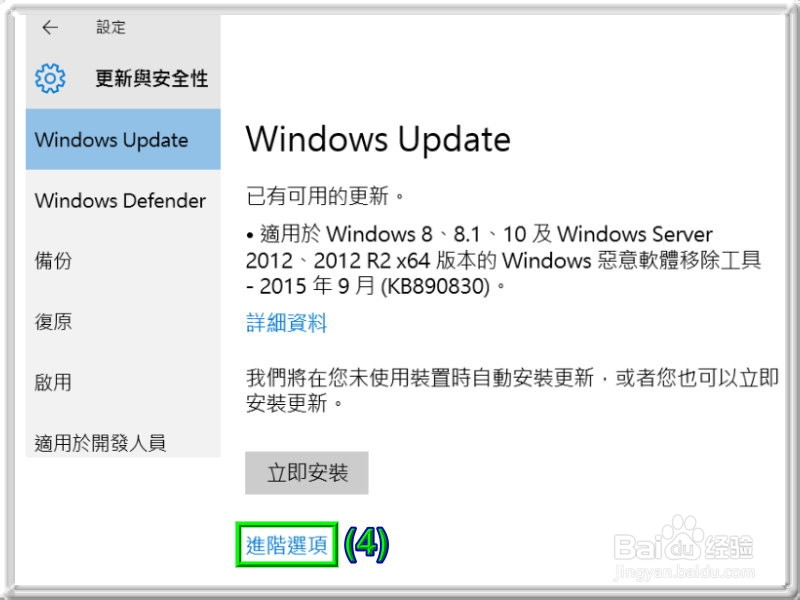Screen dimensions: 800x600
Task: Click the 已有可用的更新 status text
Action: pyautogui.click(x=325, y=196)
